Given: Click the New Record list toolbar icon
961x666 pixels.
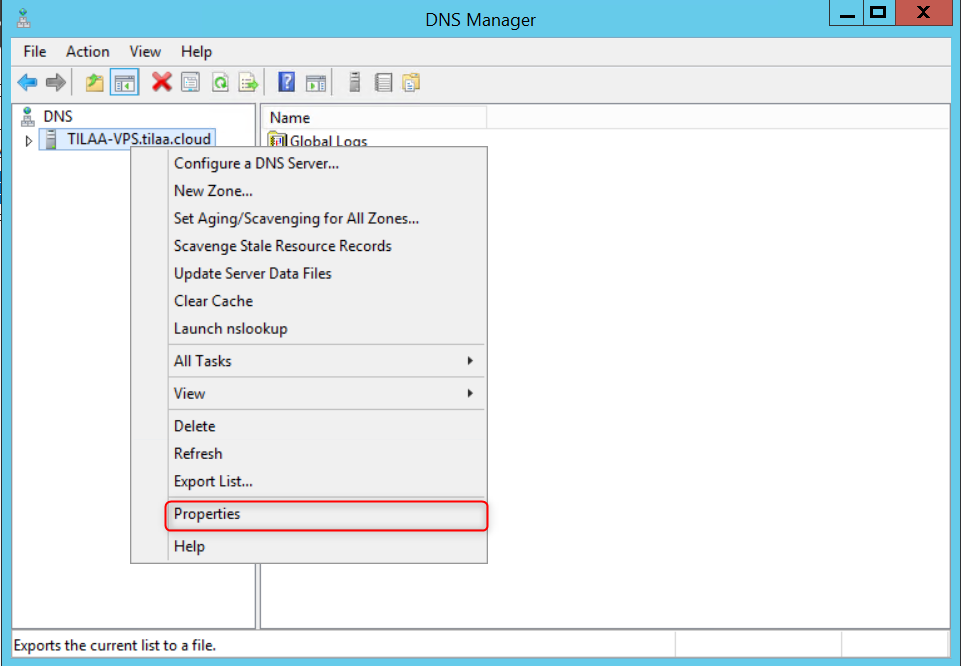Looking at the screenshot, I should [x=383, y=82].
